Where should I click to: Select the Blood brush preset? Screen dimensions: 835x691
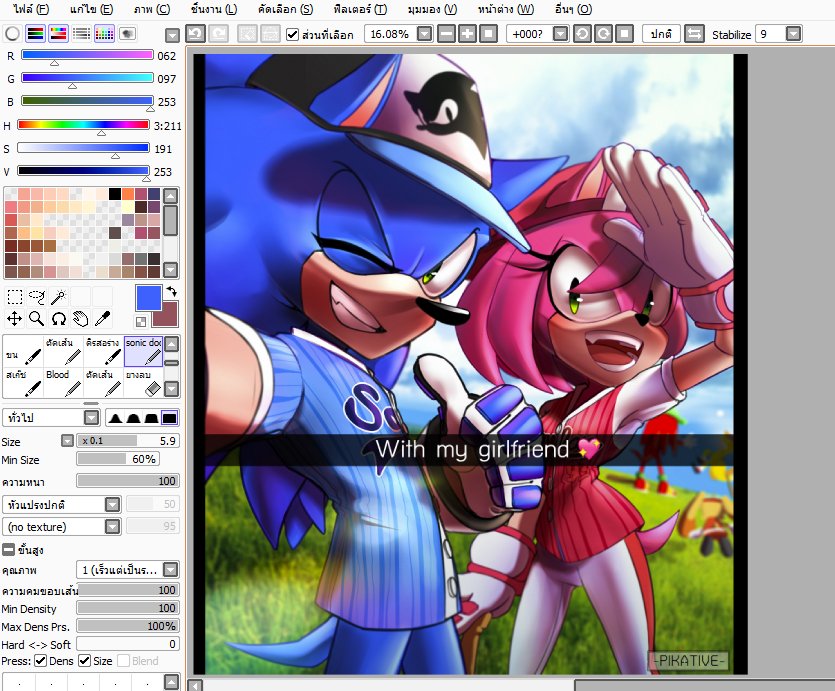(x=63, y=383)
